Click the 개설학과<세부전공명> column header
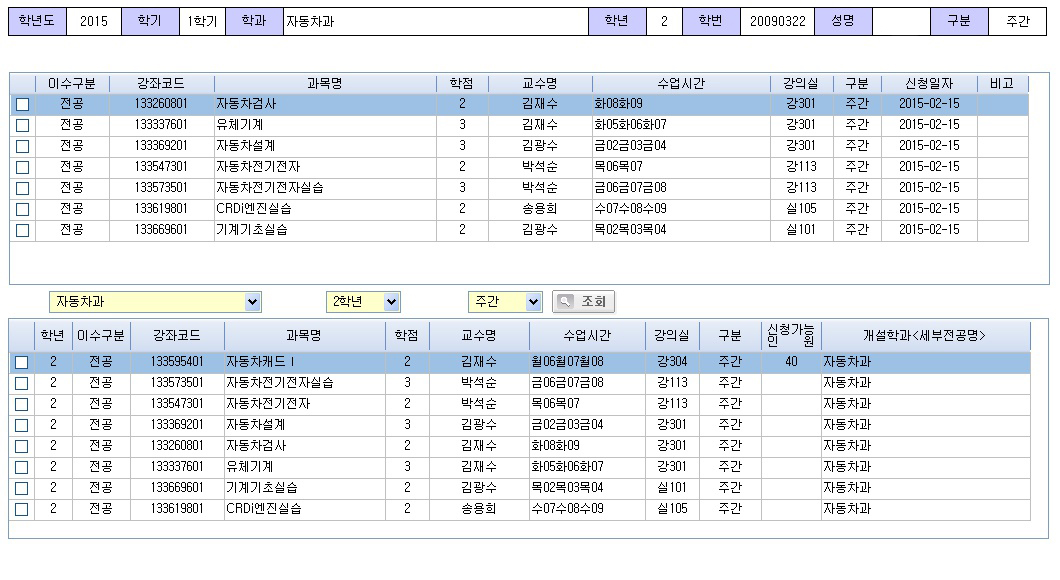Image resolution: width=1060 pixels, height=580 pixels. (925, 336)
